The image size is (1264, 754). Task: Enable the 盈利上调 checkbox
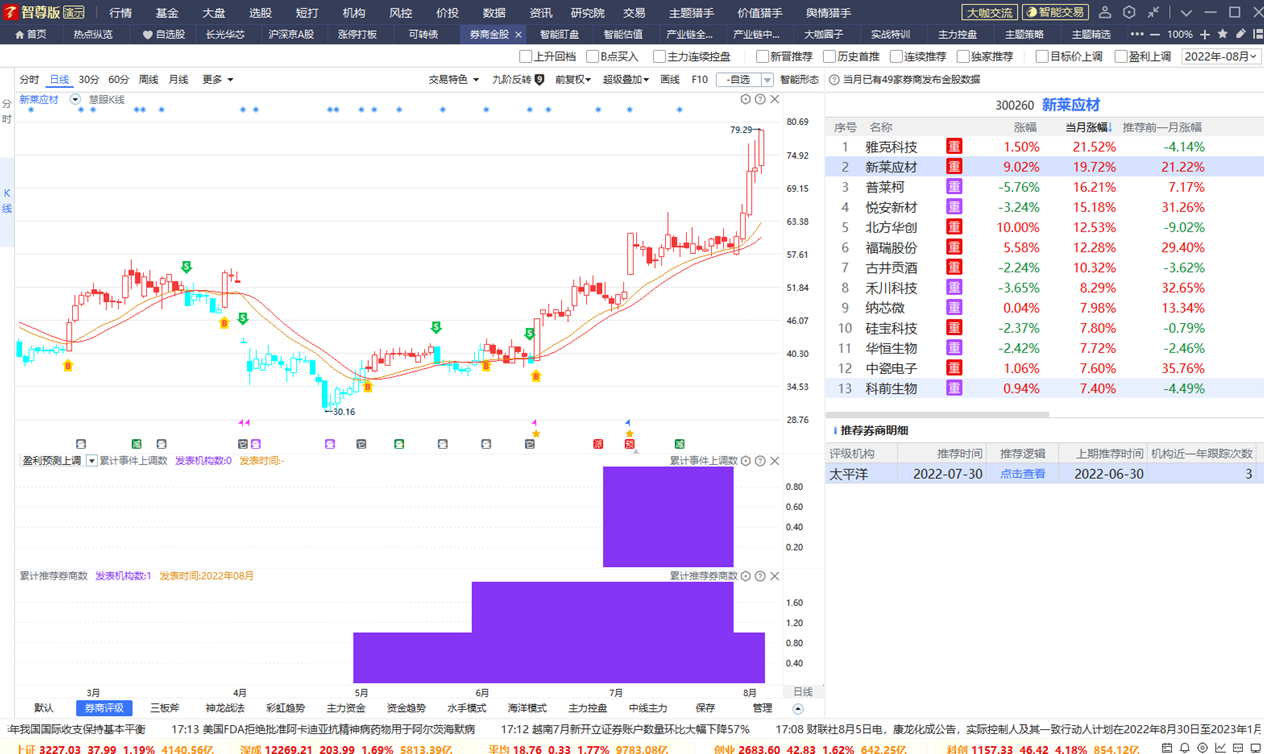[x=1121, y=57]
